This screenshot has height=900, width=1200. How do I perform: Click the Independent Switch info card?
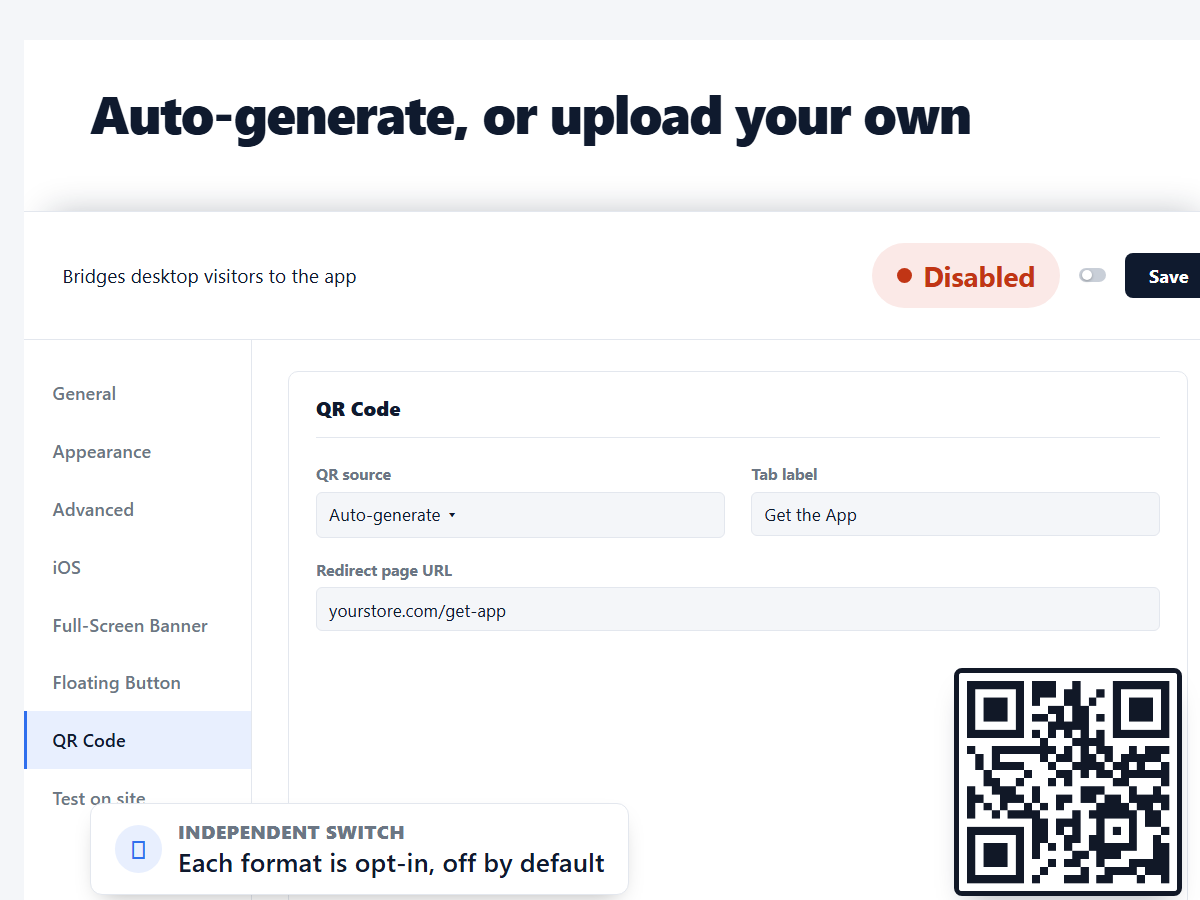pos(360,849)
